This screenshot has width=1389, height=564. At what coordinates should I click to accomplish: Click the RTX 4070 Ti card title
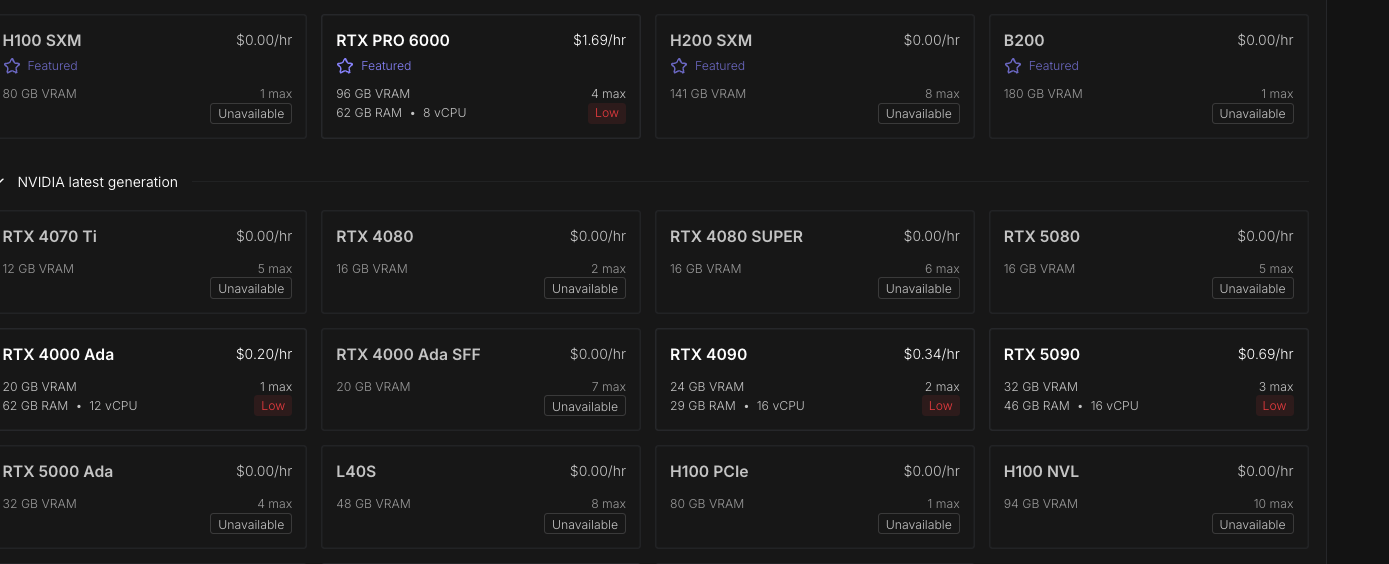point(50,237)
